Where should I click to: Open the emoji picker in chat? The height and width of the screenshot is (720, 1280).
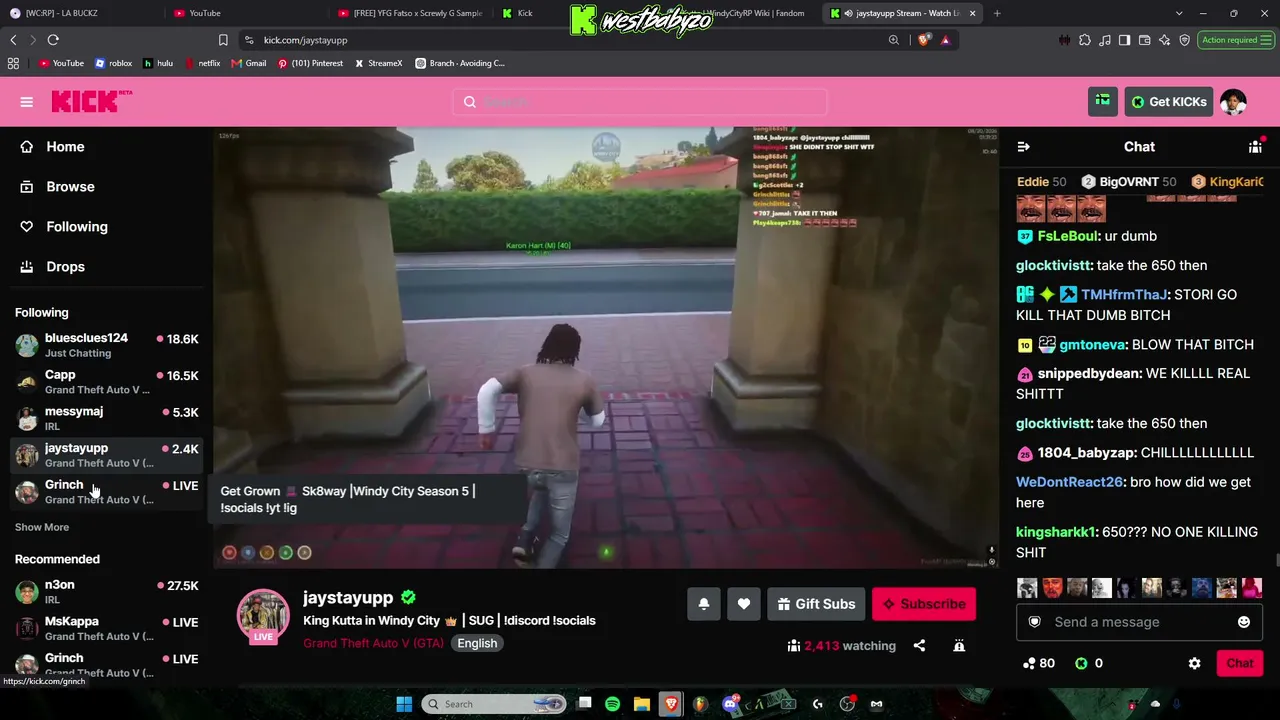[1244, 622]
